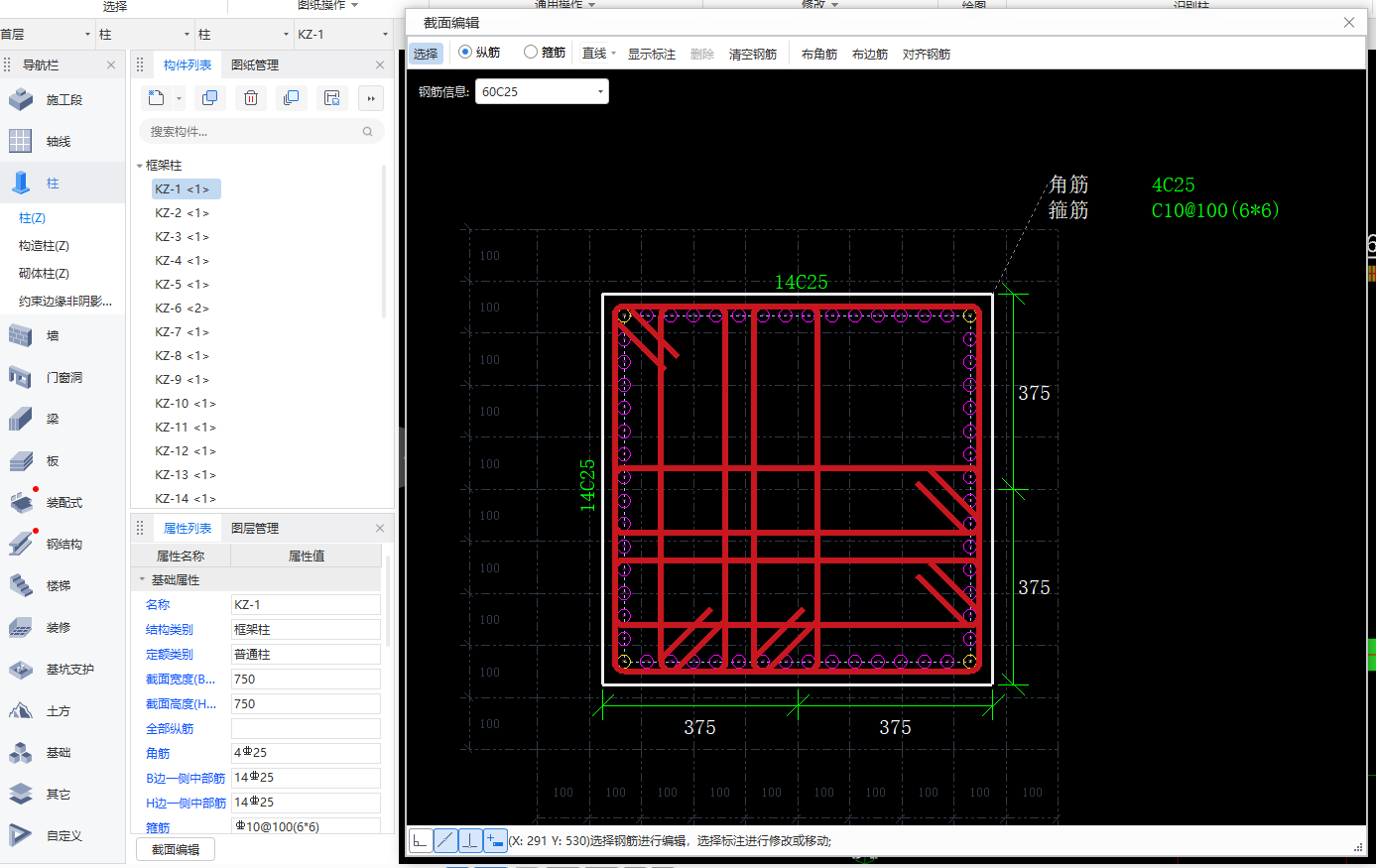The image size is (1376, 868).
Task: Open 墙 category in navigation bar
Action: (53, 336)
